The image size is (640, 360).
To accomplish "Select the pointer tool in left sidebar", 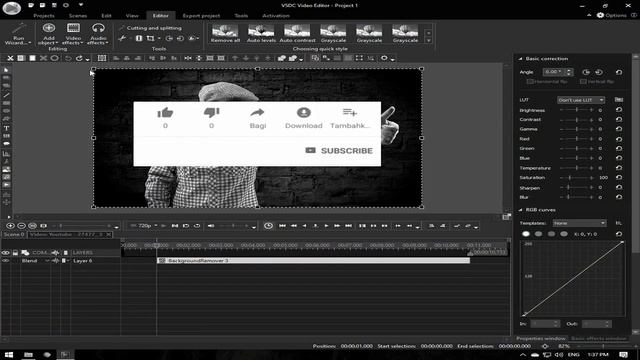I will click(x=6, y=70).
